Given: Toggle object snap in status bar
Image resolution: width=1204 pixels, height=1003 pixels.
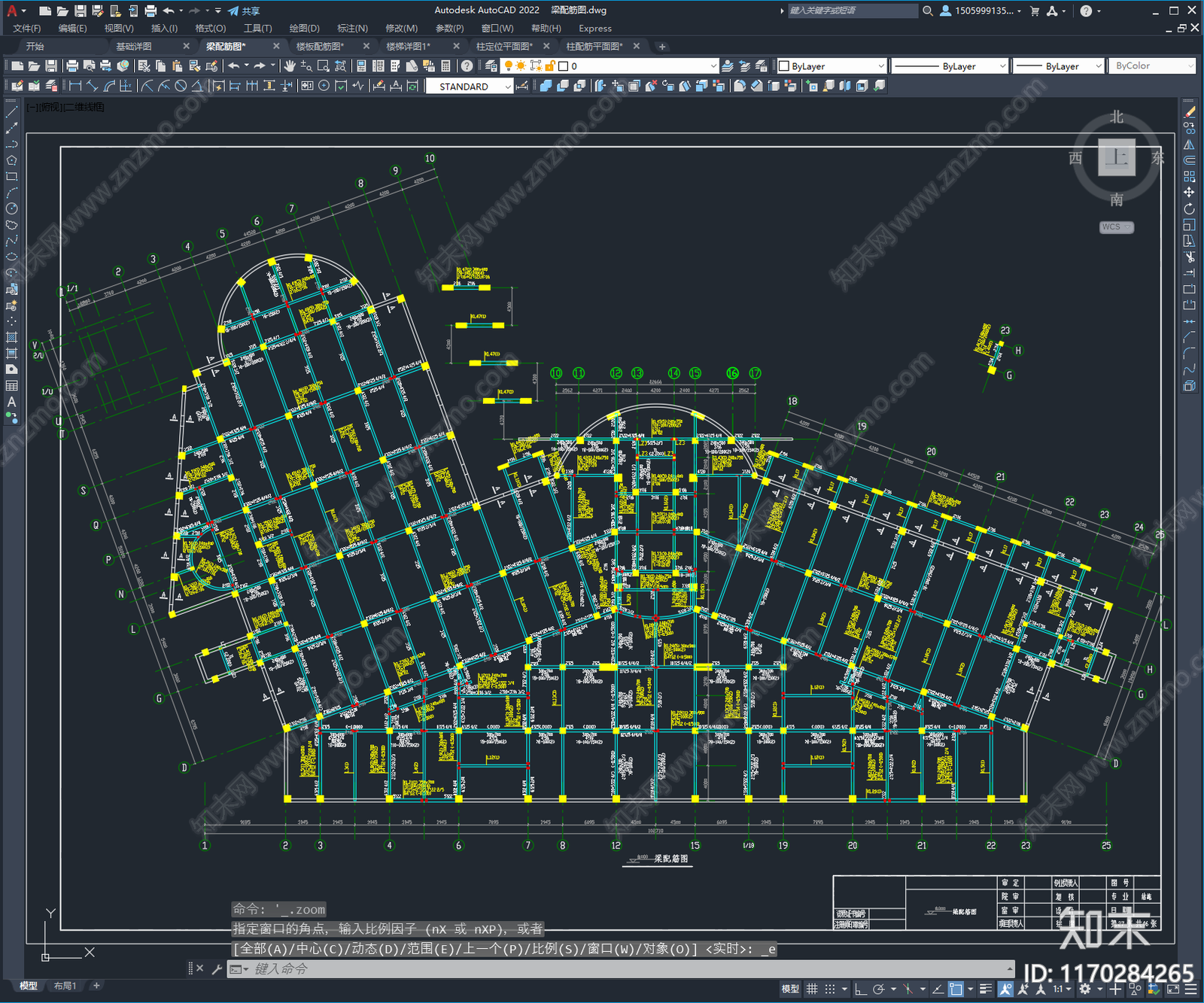Looking at the screenshot, I should pos(956,989).
